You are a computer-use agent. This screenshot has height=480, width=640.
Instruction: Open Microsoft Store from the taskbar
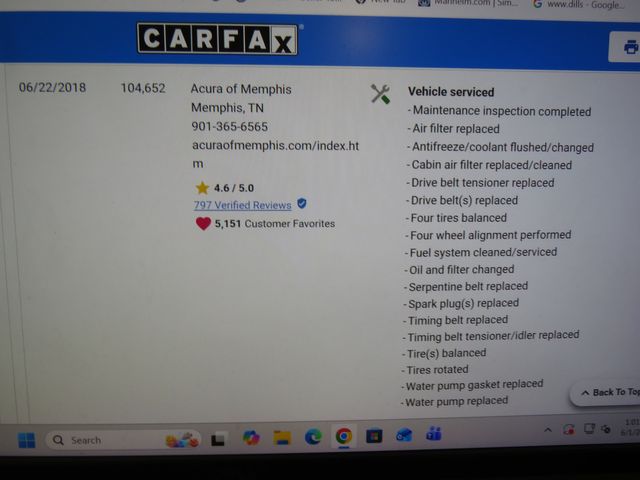(374, 436)
